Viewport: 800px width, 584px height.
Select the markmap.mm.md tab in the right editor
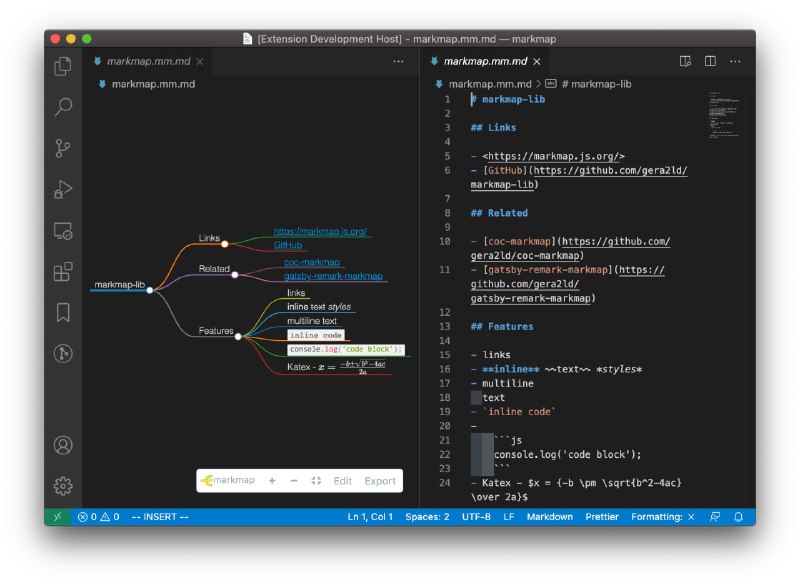tap(484, 61)
